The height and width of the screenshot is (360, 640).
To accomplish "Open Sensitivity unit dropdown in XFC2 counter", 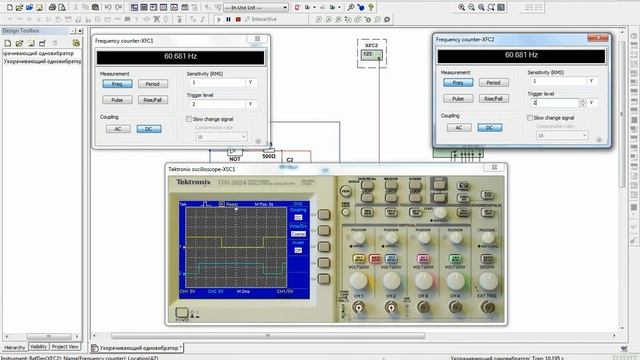I will click(x=592, y=81).
